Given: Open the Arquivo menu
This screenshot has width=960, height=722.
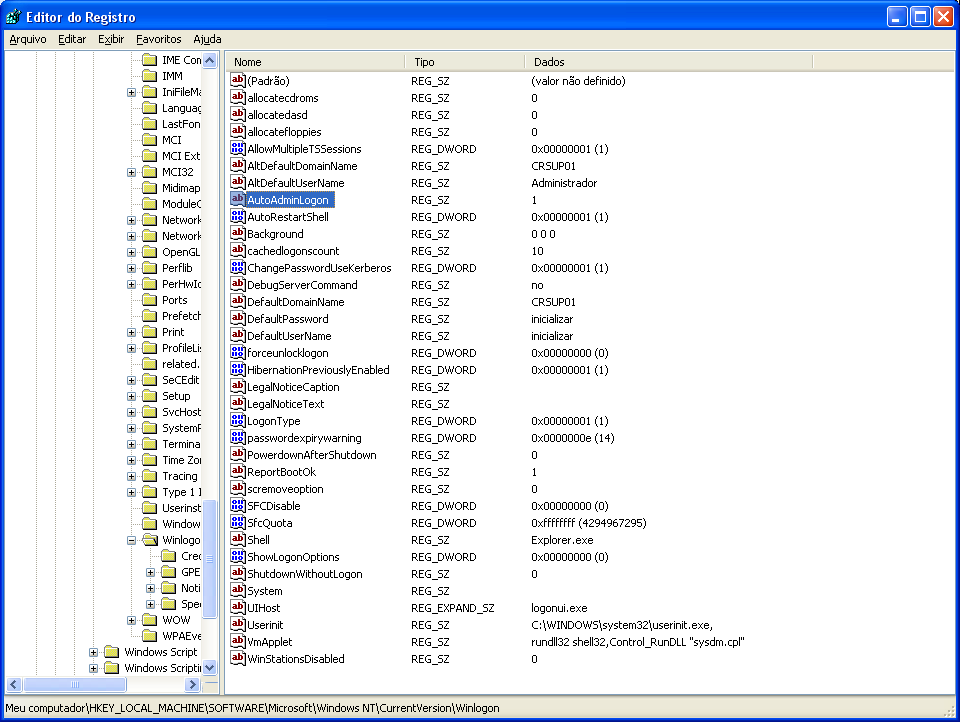Looking at the screenshot, I should [28, 39].
